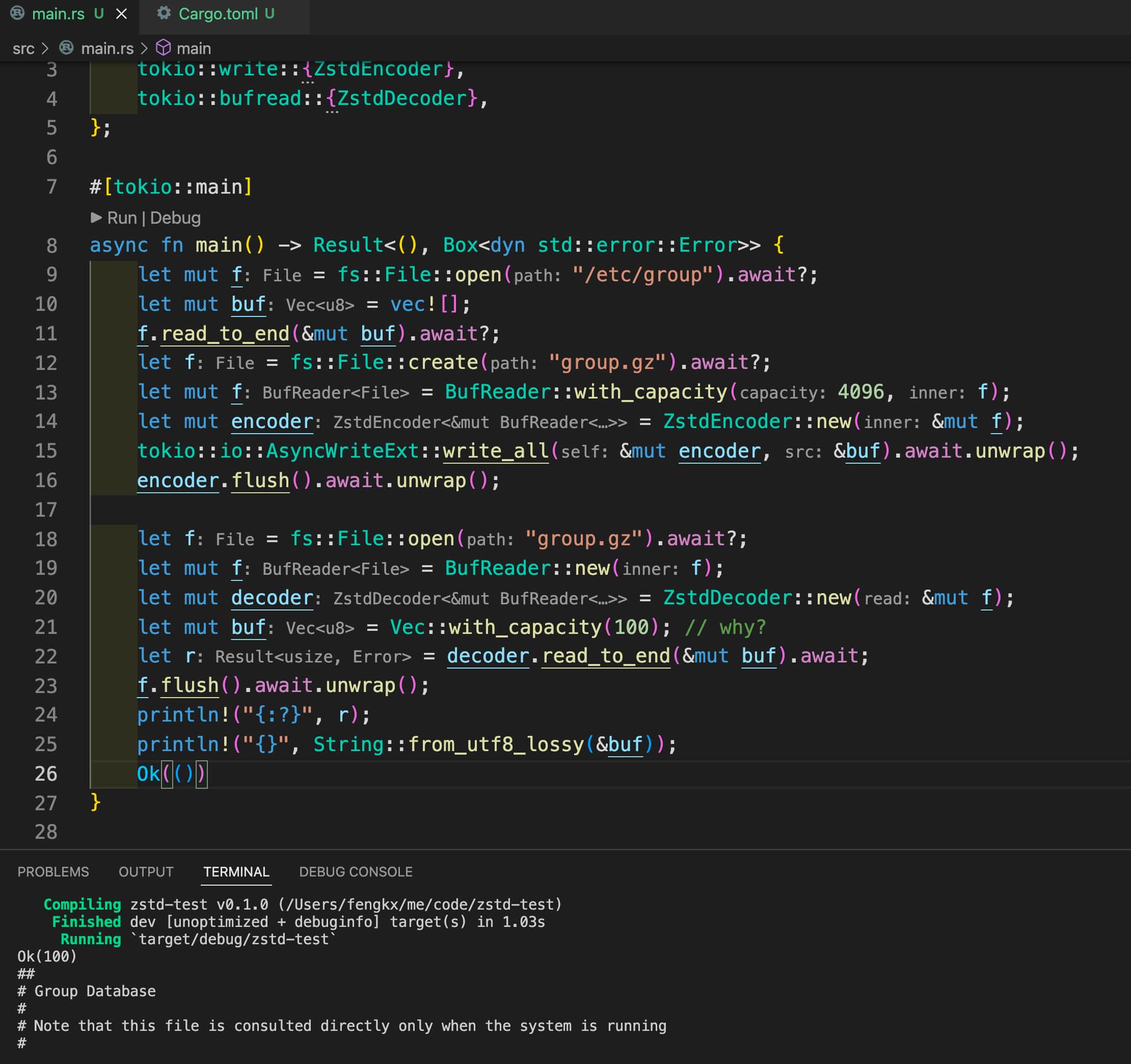Expand the main function breadcrumb
Viewport: 1131px width, 1064px height.
click(x=193, y=48)
